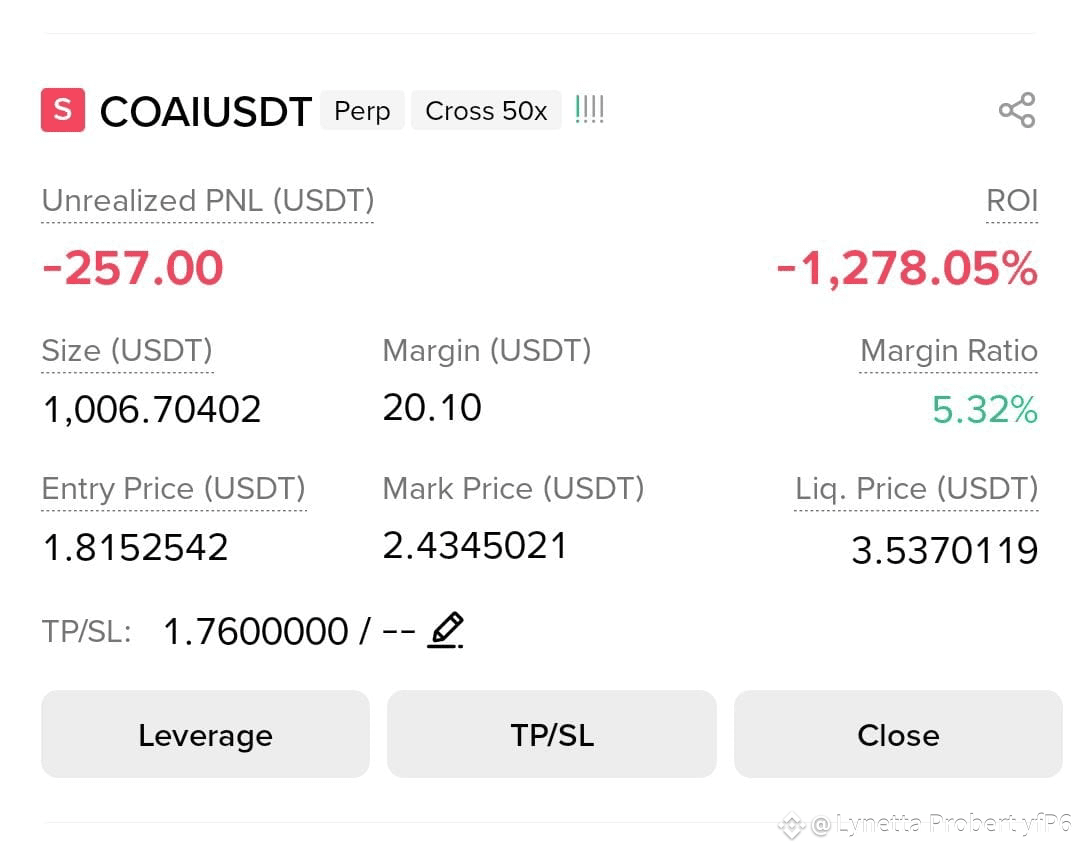Tap the Mark Price value 2.4345021
The image size is (1080, 851).
(475, 546)
